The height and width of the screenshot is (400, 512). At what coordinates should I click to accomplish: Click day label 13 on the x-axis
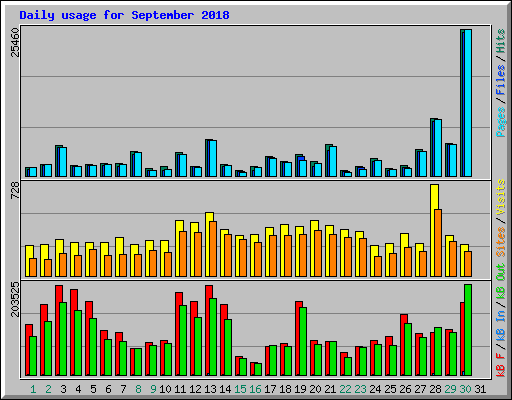(x=210, y=389)
